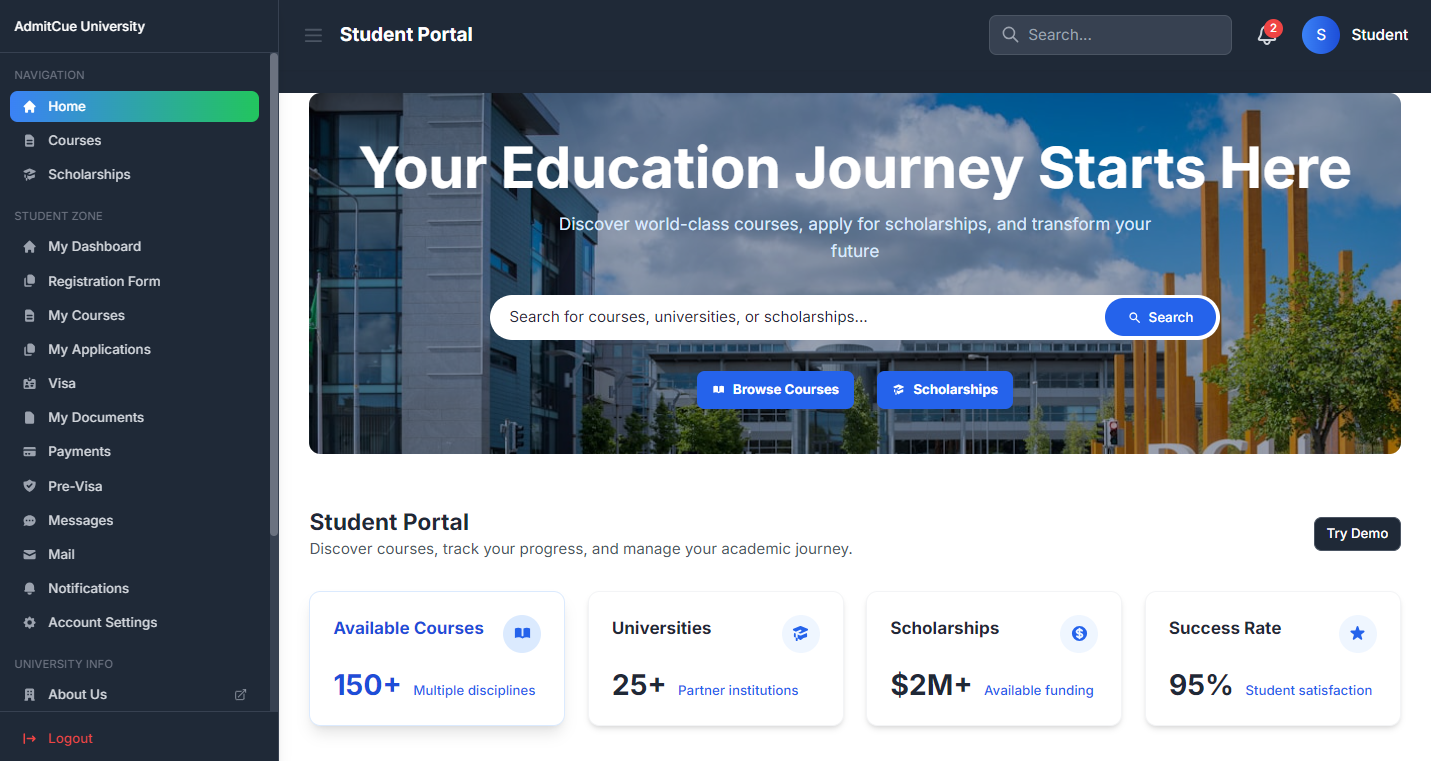Image resolution: width=1431 pixels, height=761 pixels.
Task: Open My Applications in sidebar
Action: click(99, 349)
